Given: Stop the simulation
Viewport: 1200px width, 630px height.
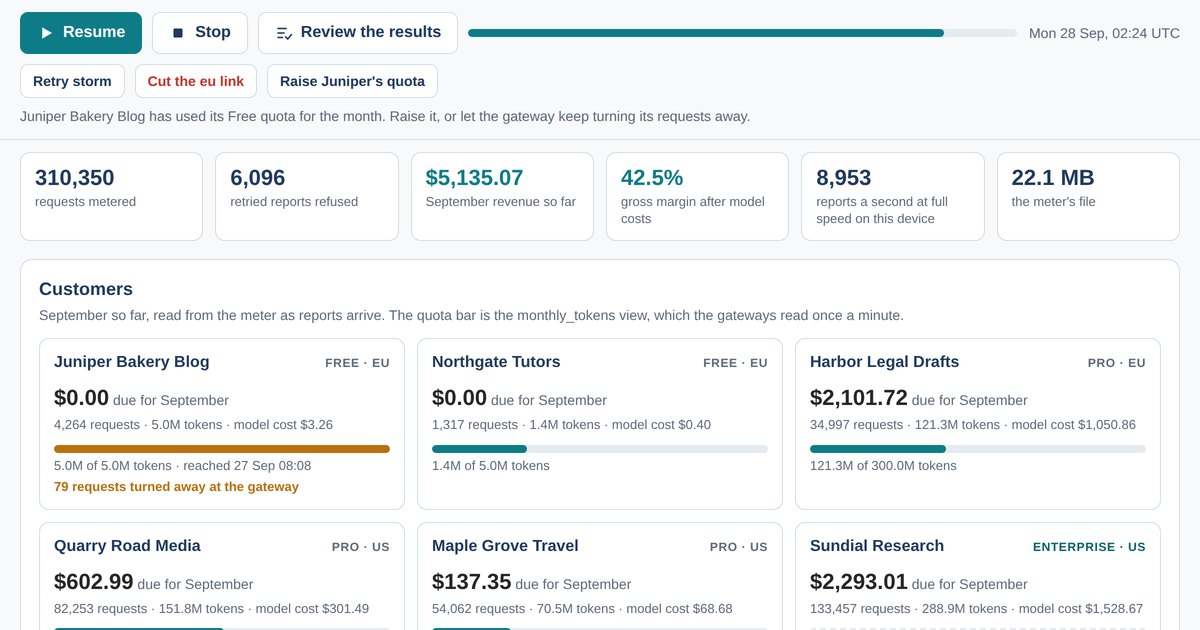Looking at the screenshot, I should pos(200,33).
